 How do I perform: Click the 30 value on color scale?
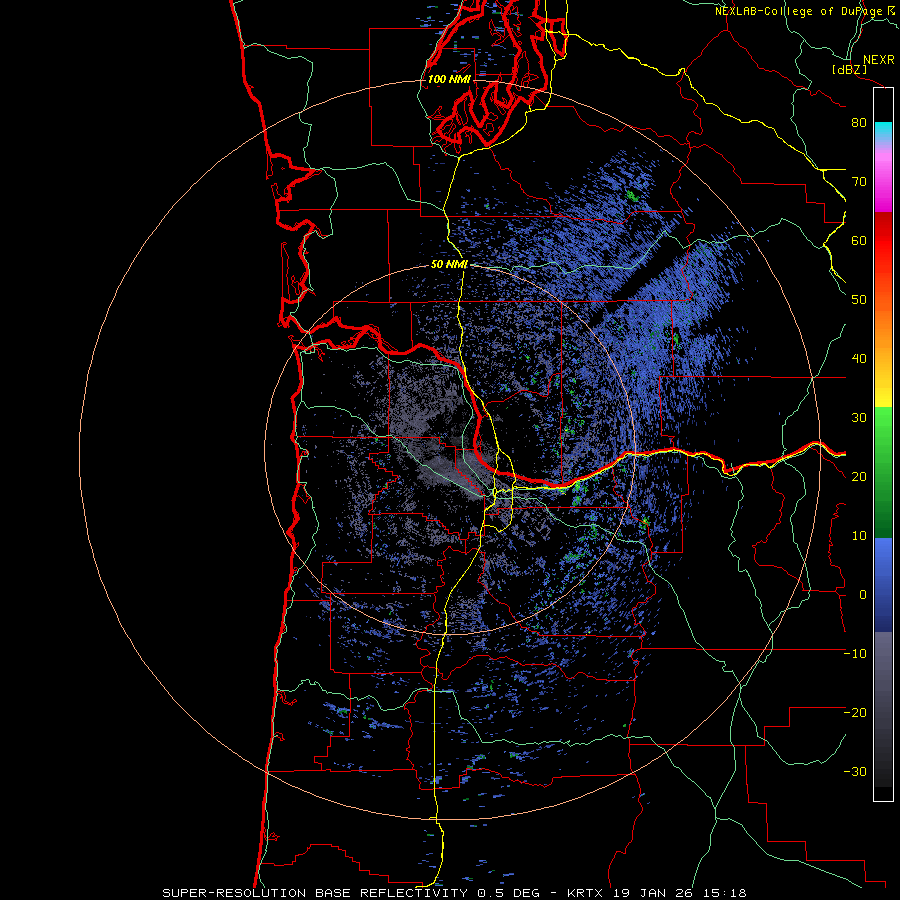click(x=859, y=417)
